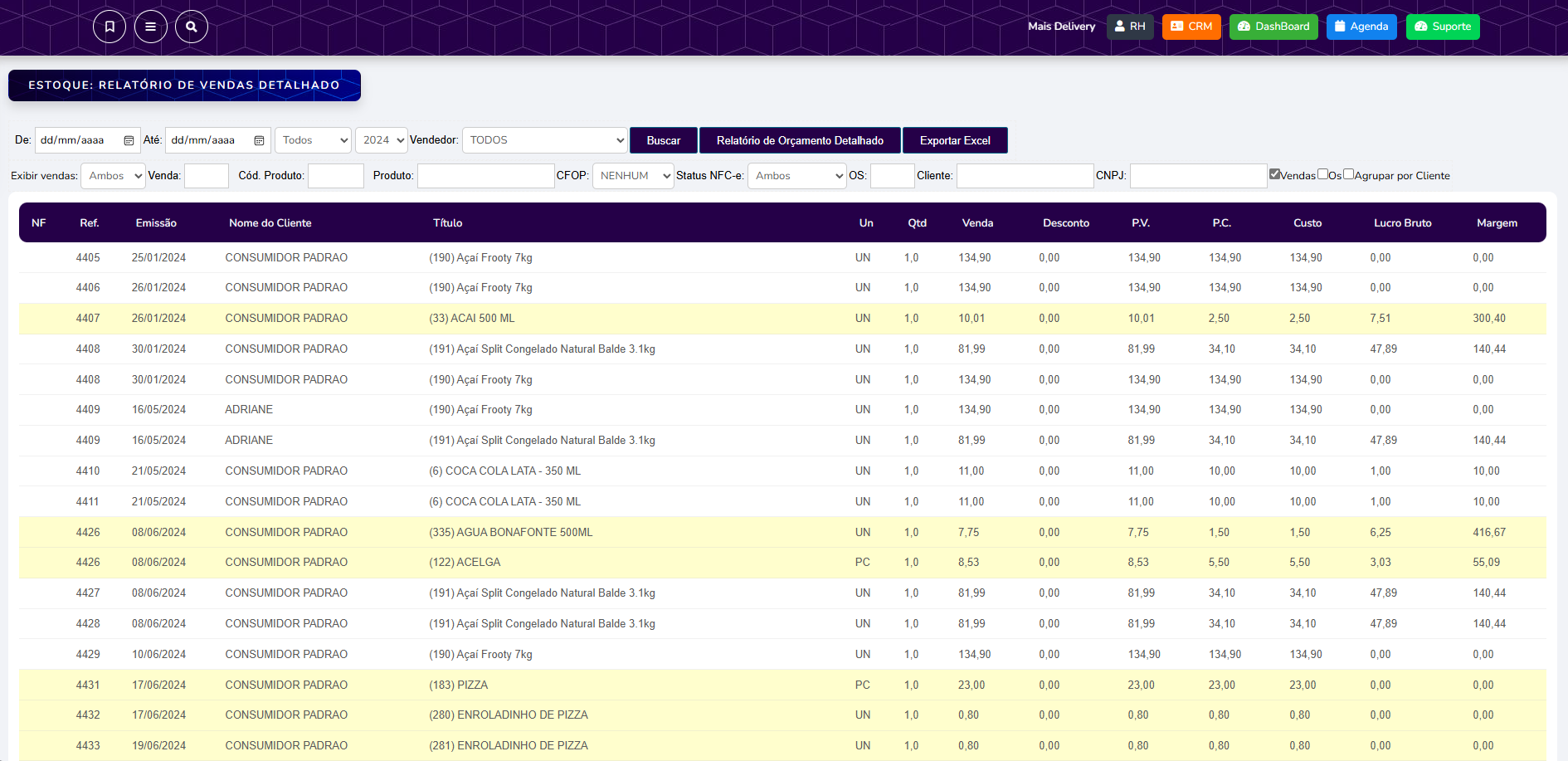Click ref 4405 in first row
This screenshot has width=1568, height=761.
[x=88, y=258]
